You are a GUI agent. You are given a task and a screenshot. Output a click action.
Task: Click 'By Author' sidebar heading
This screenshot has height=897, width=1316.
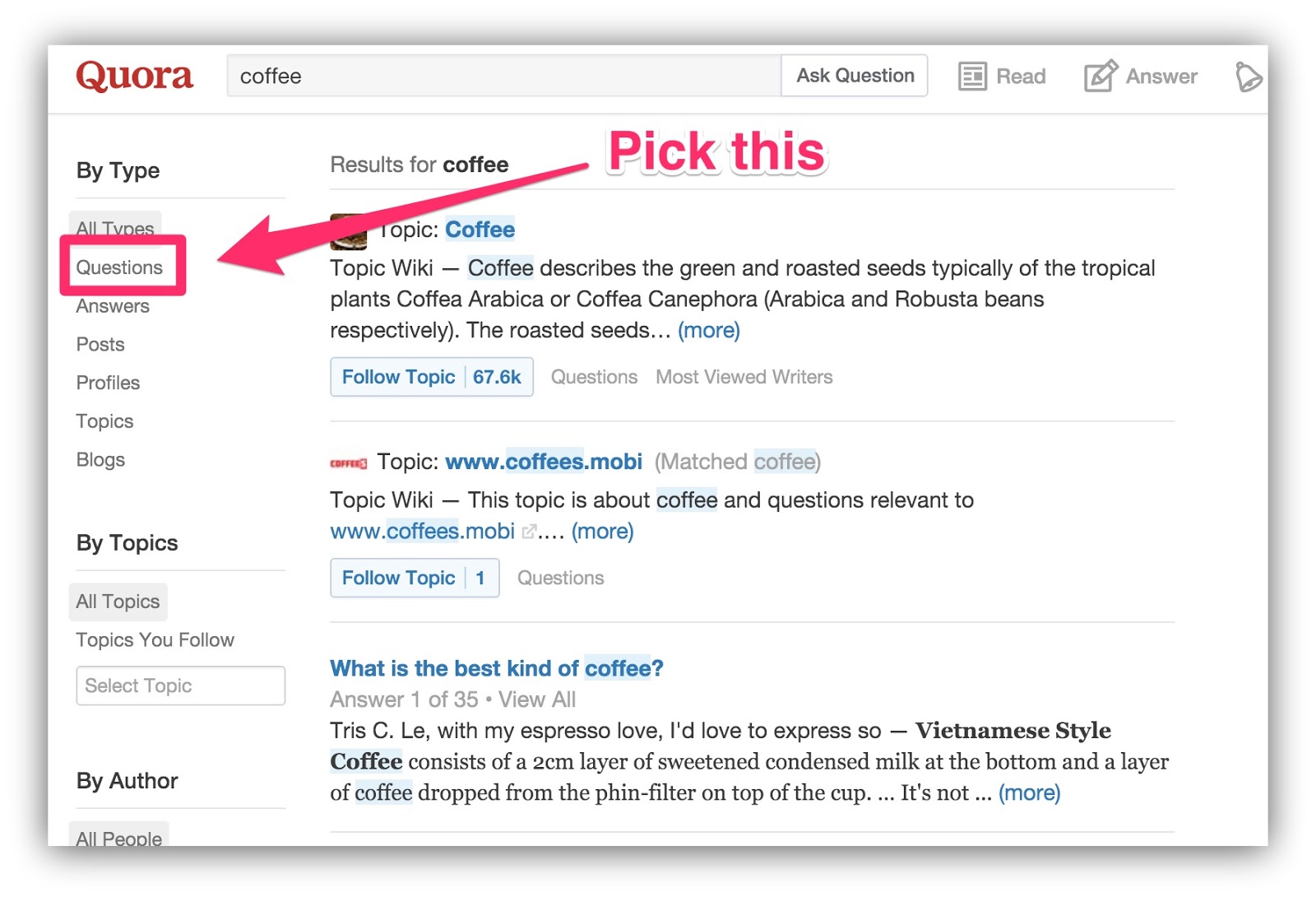[127, 781]
